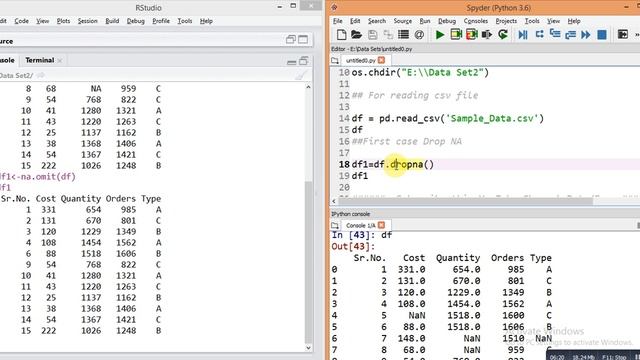This screenshot has height=360, width=640.
Task: Click line 18 df1=df.dropna() in editor
Action: [393, 164]
